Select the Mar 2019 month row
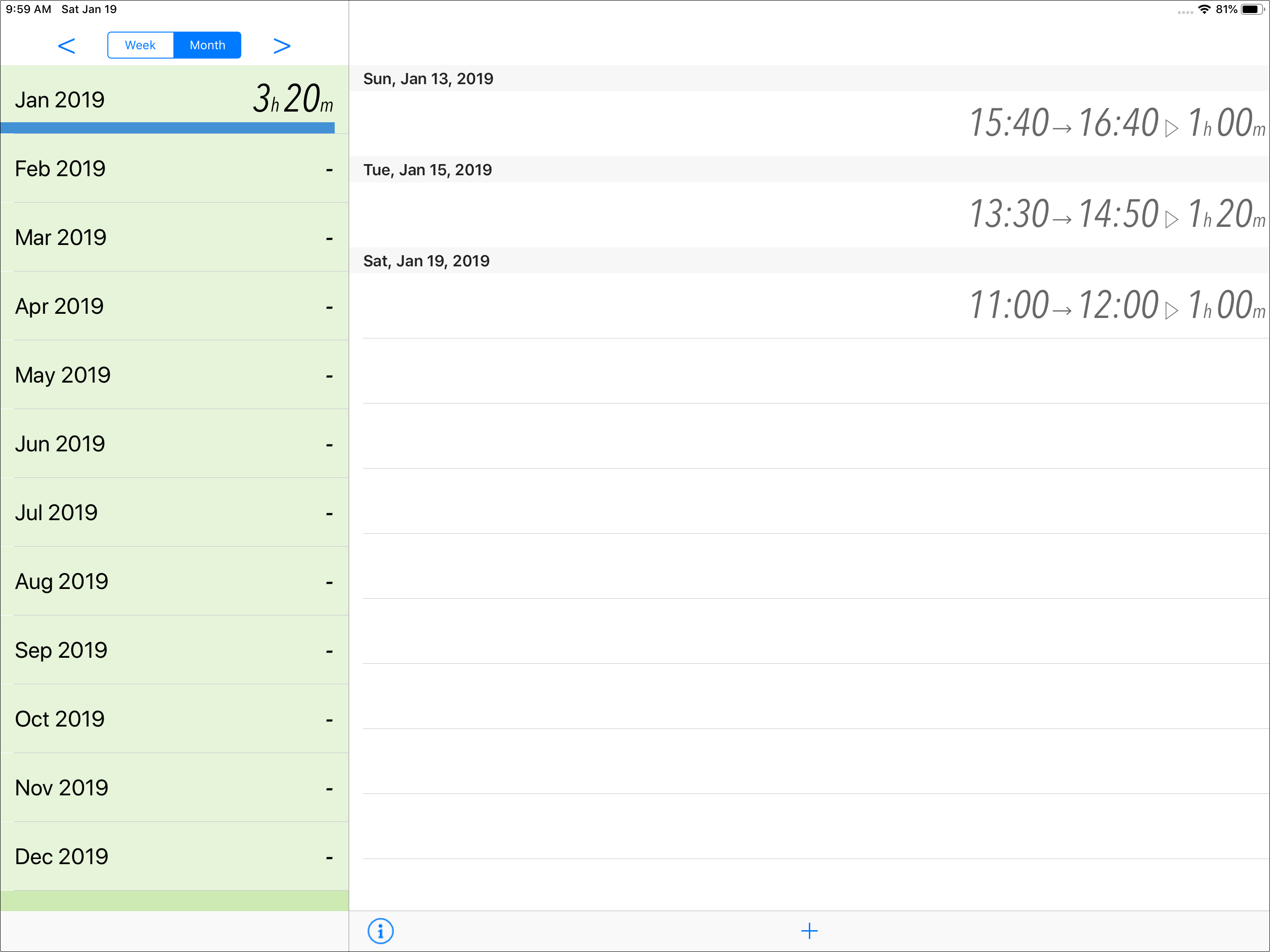 (174, 237)
